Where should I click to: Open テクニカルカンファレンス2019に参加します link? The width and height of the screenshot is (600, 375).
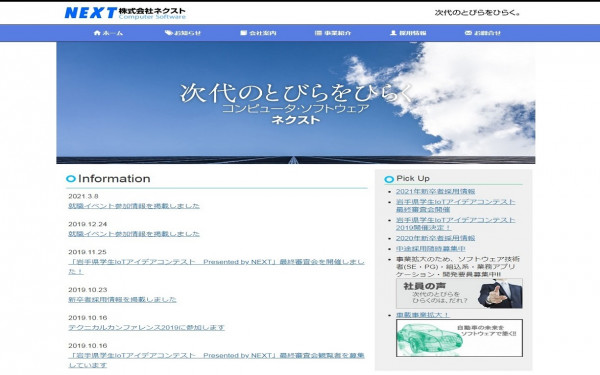147,328
